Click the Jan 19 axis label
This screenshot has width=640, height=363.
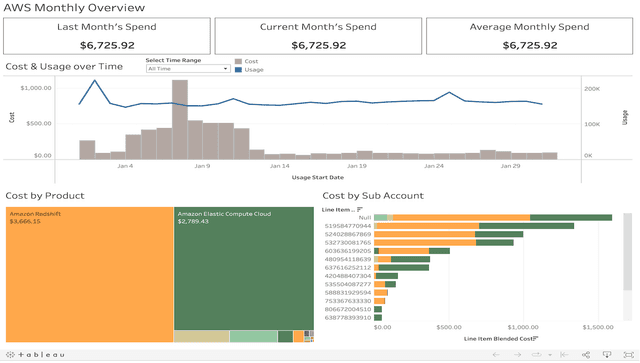click(x=357, y=166)
